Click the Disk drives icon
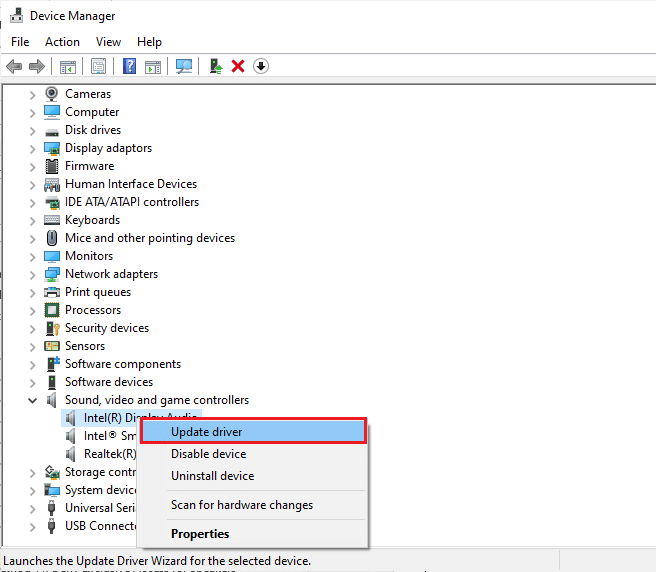The image size is (656, 572). tap(51, 131)
